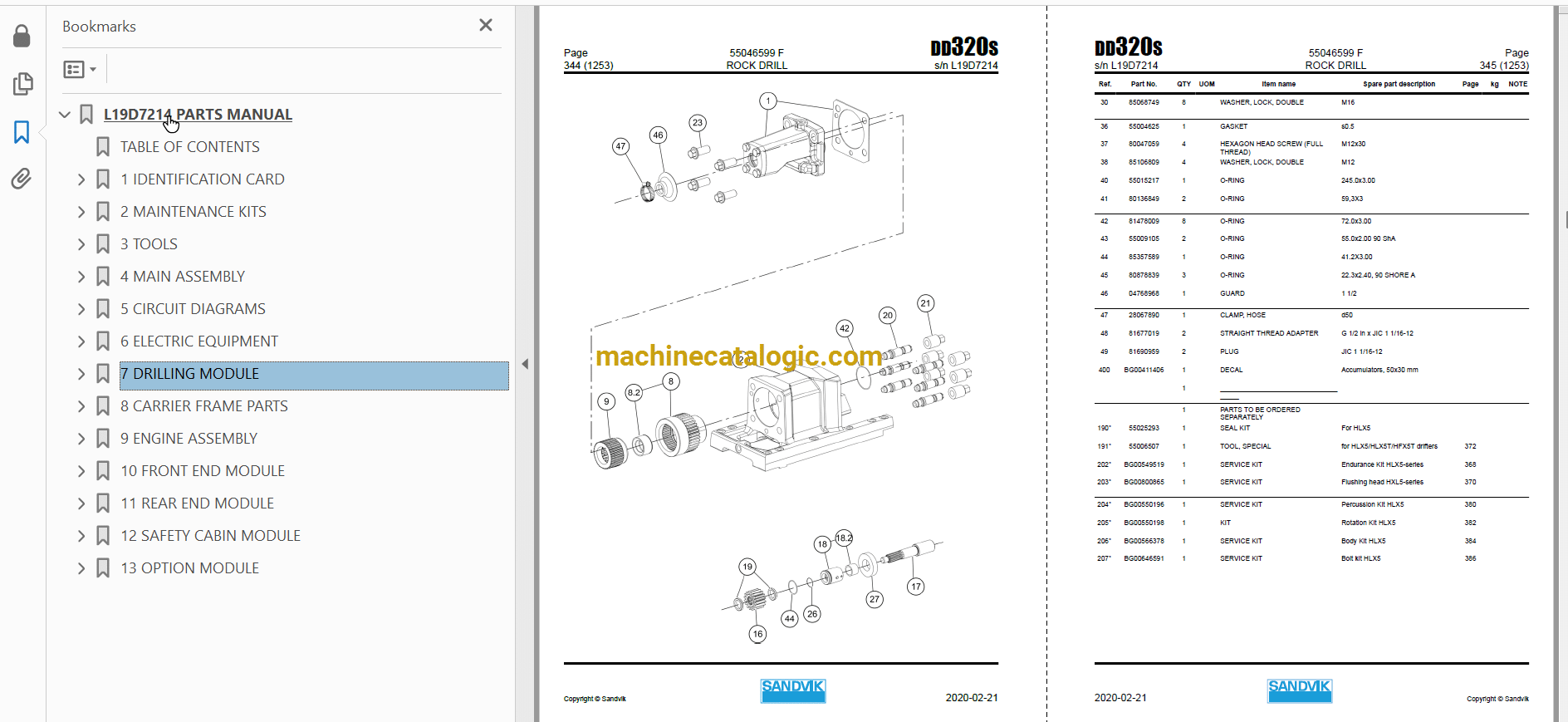Click the bookmark icon beside 11 REAR END MODULE
The width and height of the screenshot is (1568, 722).
103,503
